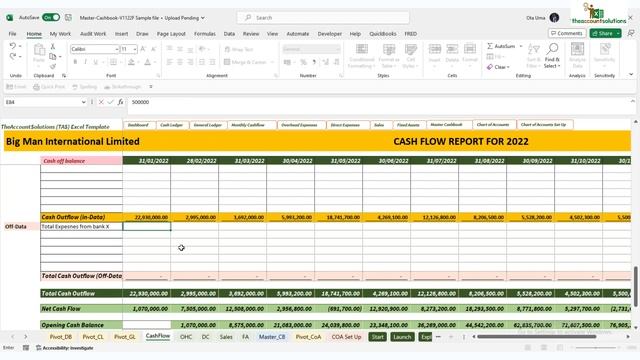
Task: Click Sort & Filter
Action: coord(533,56)
